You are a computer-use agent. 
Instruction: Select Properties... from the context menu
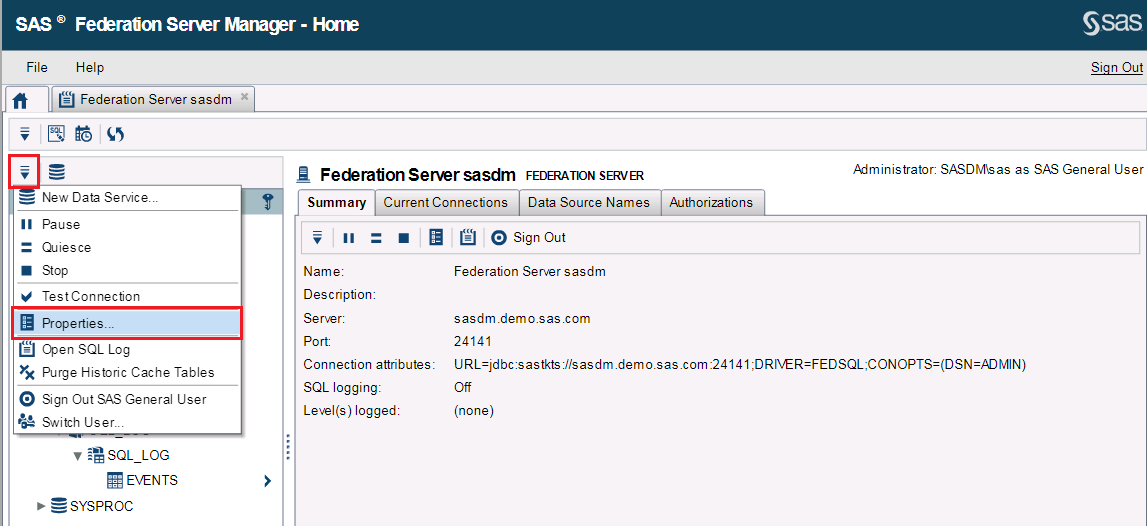click(78, 324)
